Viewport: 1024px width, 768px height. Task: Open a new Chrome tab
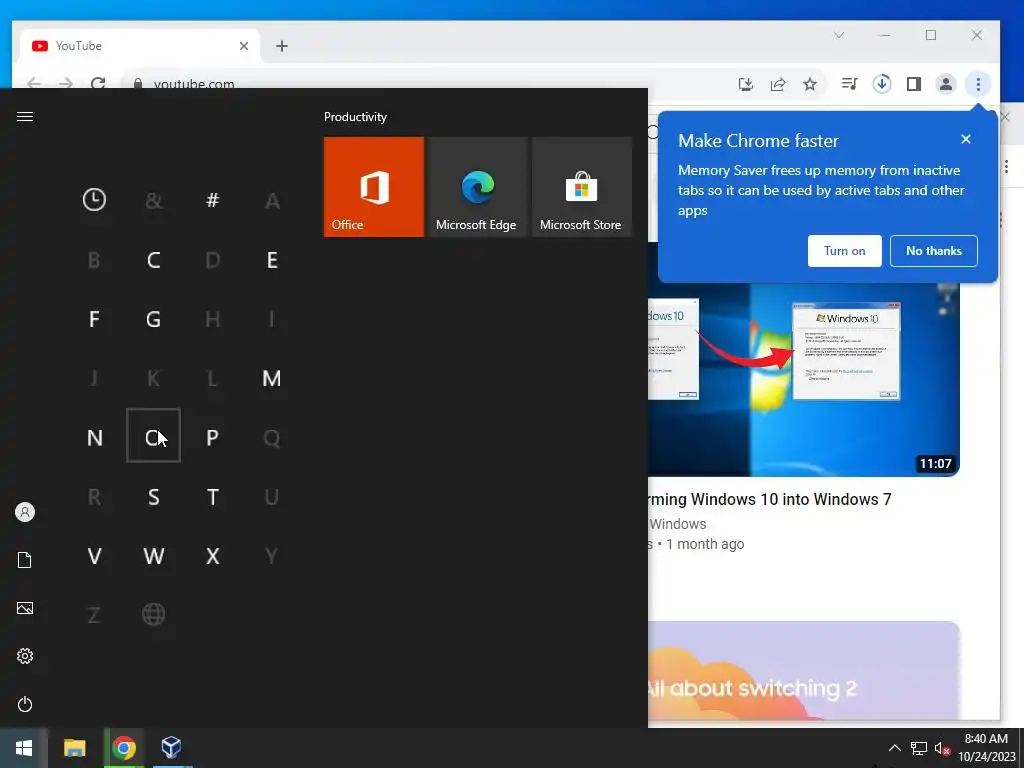(281, 46)
